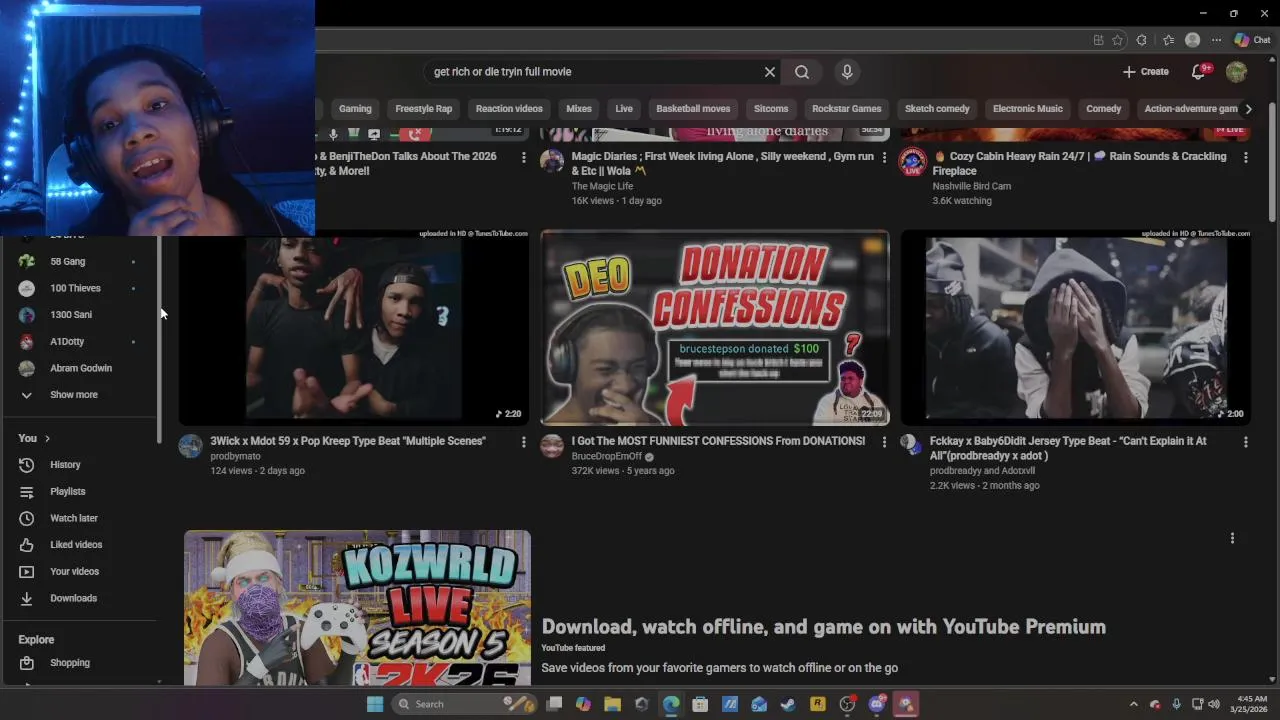Clear the search box with the X icon
The image size is (1280, 720).
pyautogui.click(x=769, y=72)
